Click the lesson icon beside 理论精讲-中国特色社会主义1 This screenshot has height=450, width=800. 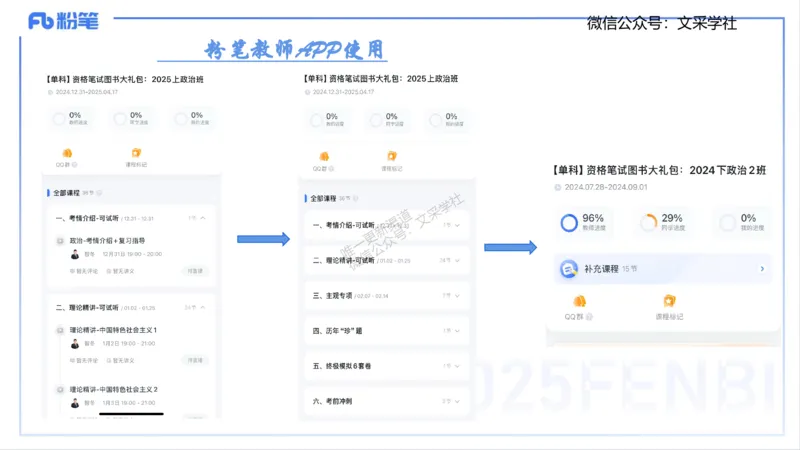[60, 330]
